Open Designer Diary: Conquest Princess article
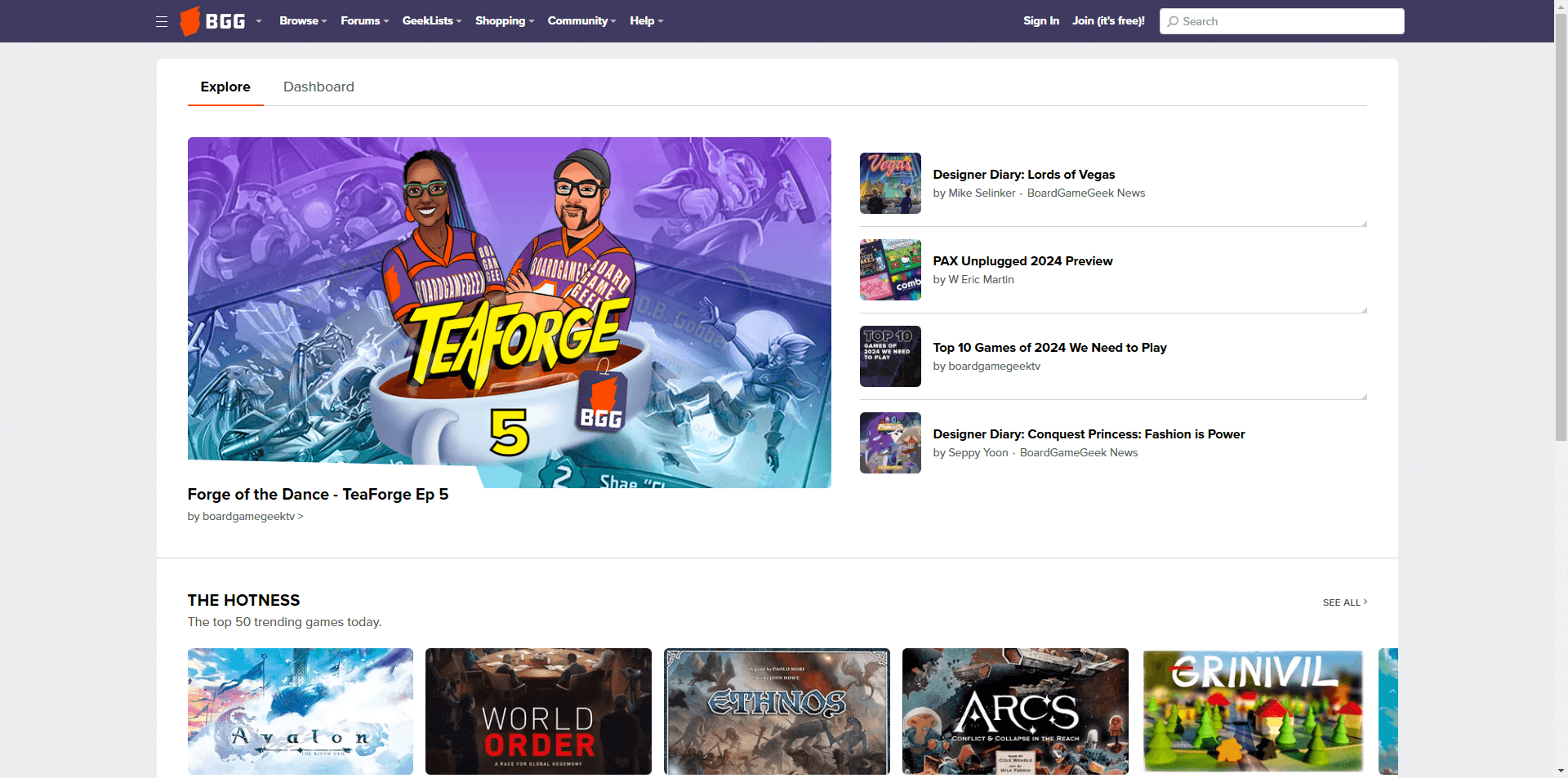The image size is (1568, 778). (x=1089, y=434)
